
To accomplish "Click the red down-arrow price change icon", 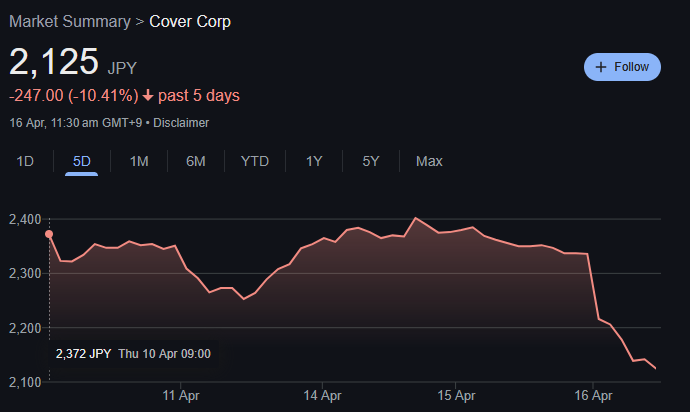I will tap(148, 96).
